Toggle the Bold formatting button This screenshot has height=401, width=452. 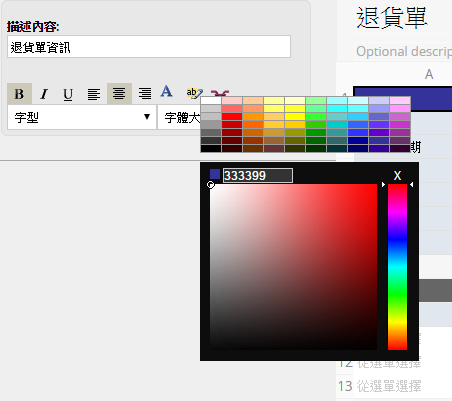pos(19,94)
